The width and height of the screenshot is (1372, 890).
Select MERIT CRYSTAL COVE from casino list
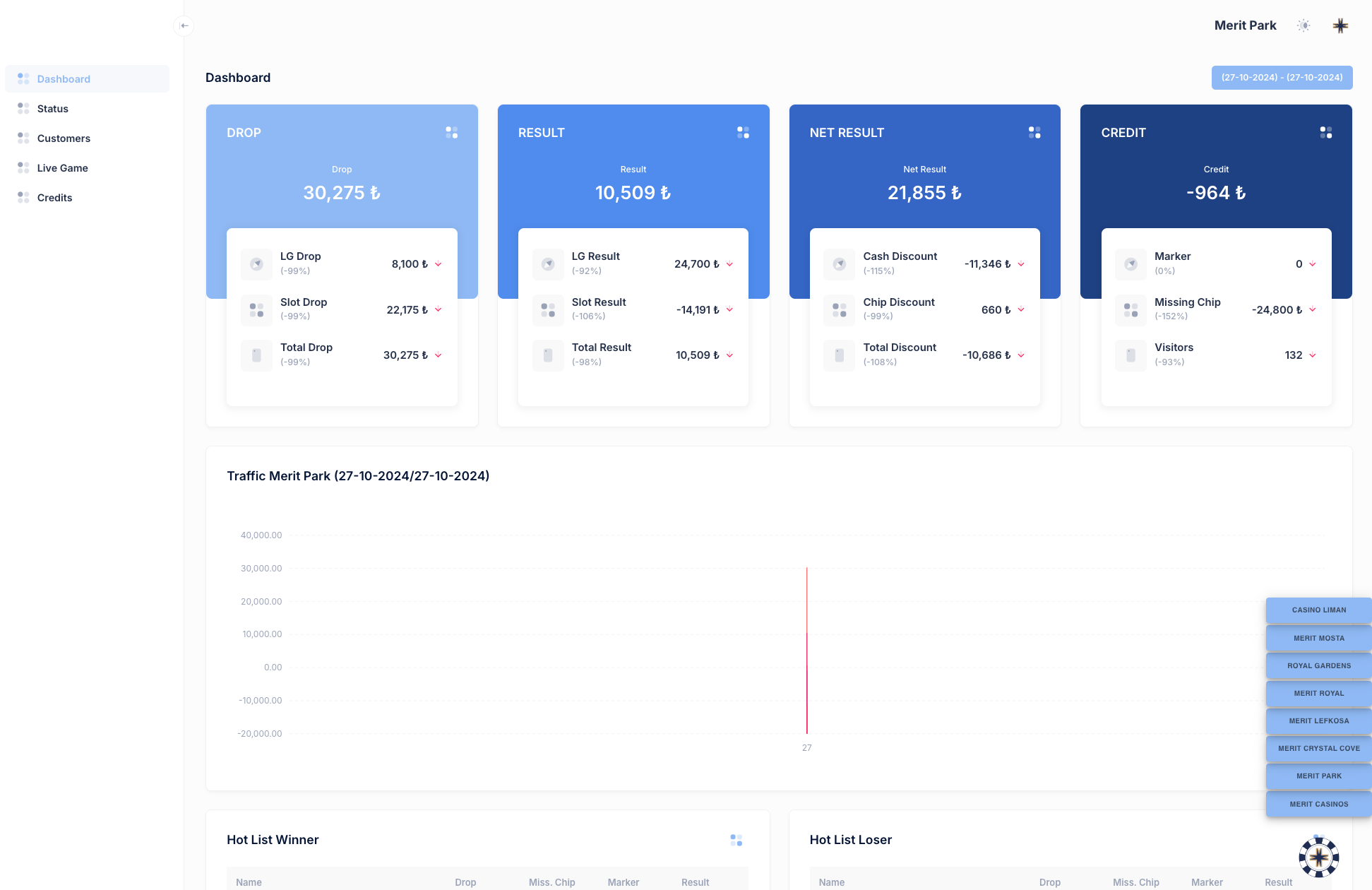pyautogui.click(x=1318, y=749)
